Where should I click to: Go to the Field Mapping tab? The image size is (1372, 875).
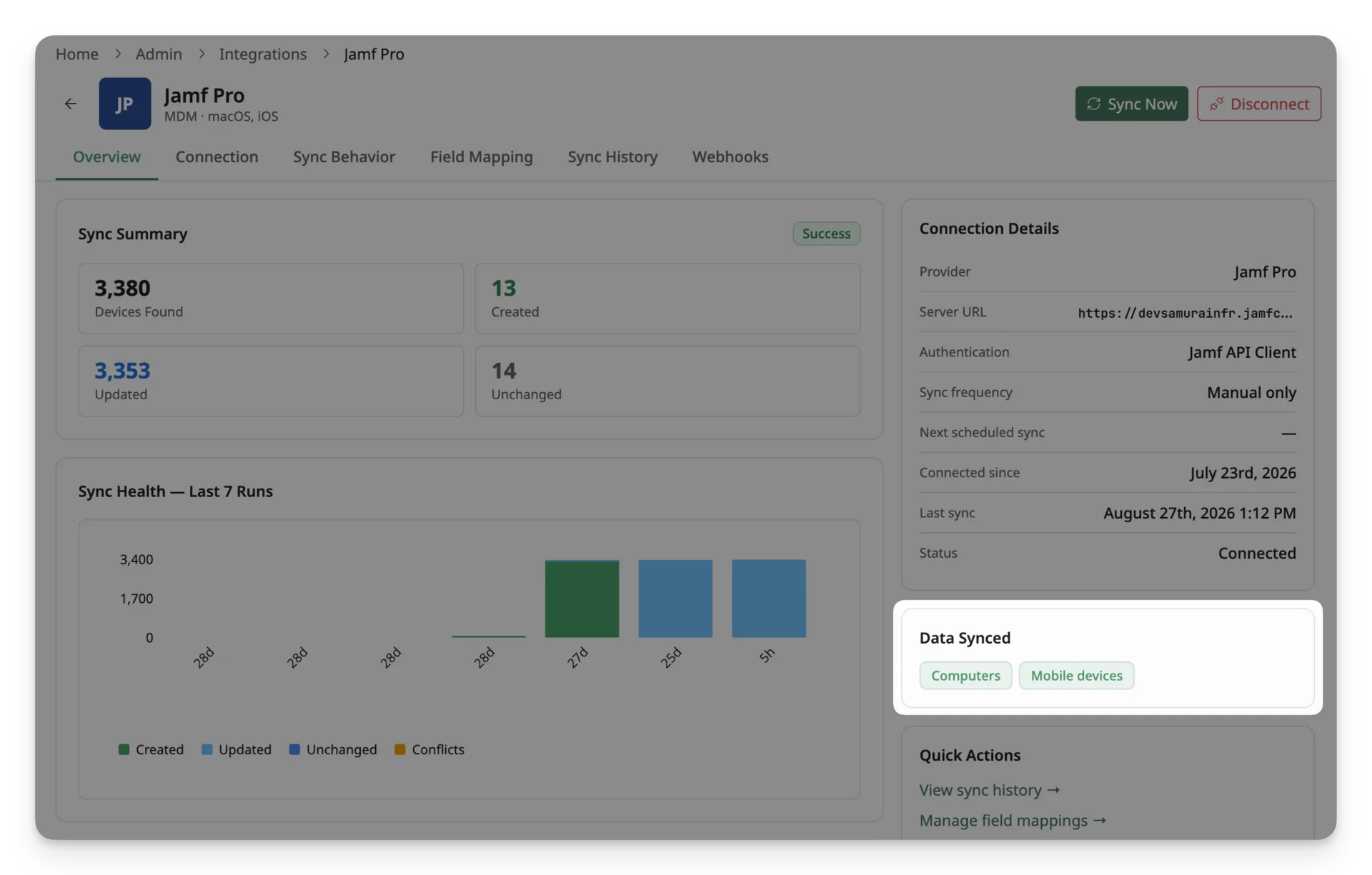[481, 156]
